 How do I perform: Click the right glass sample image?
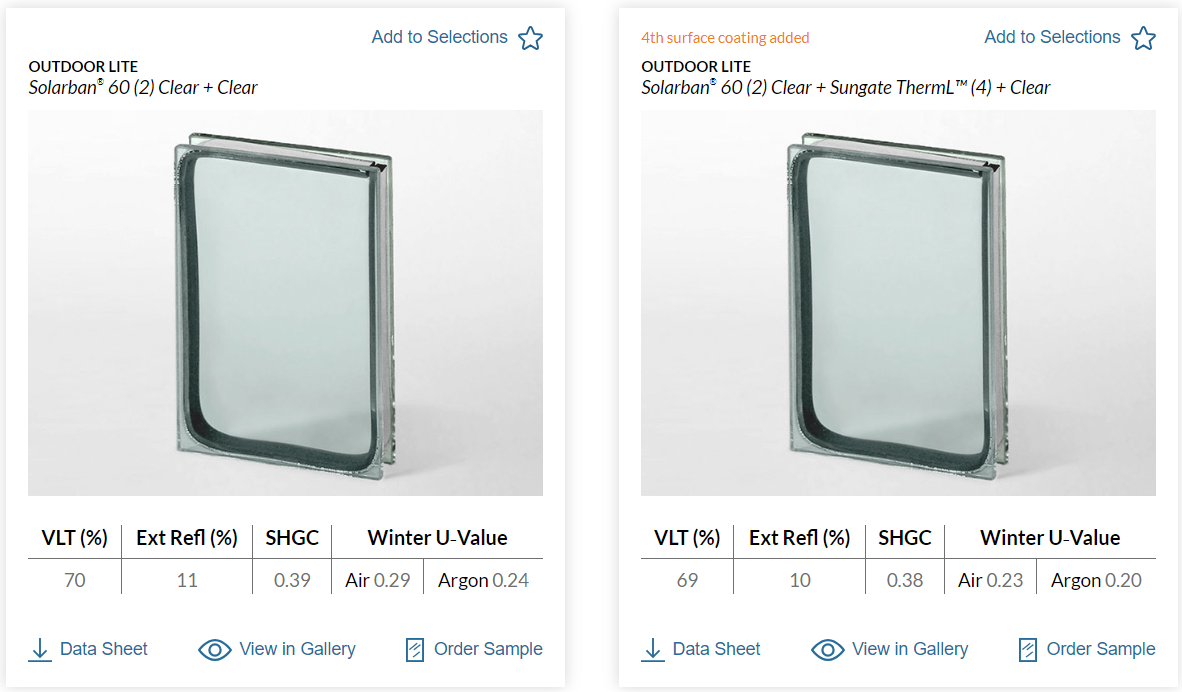pos(898,303)
